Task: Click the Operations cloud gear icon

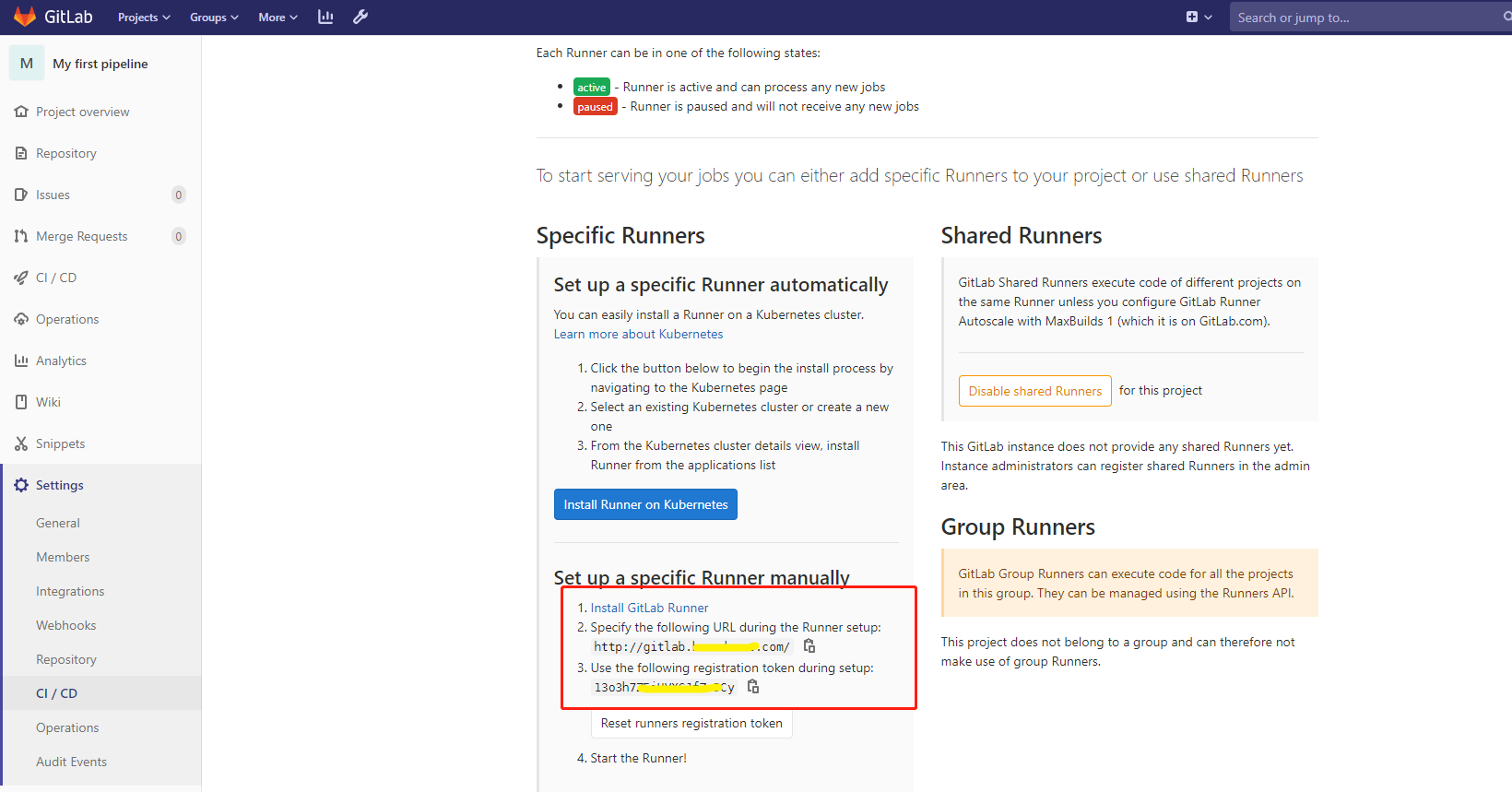Action: click(x=21, y=319)
